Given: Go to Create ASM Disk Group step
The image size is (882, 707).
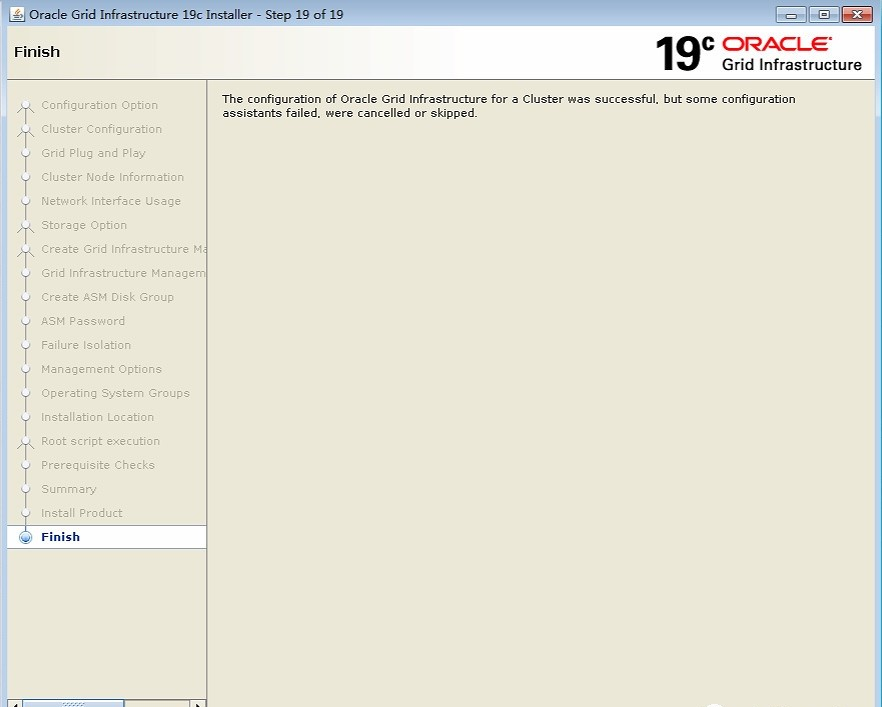Looking at the screenshot, I should click(x=107, y=297).
